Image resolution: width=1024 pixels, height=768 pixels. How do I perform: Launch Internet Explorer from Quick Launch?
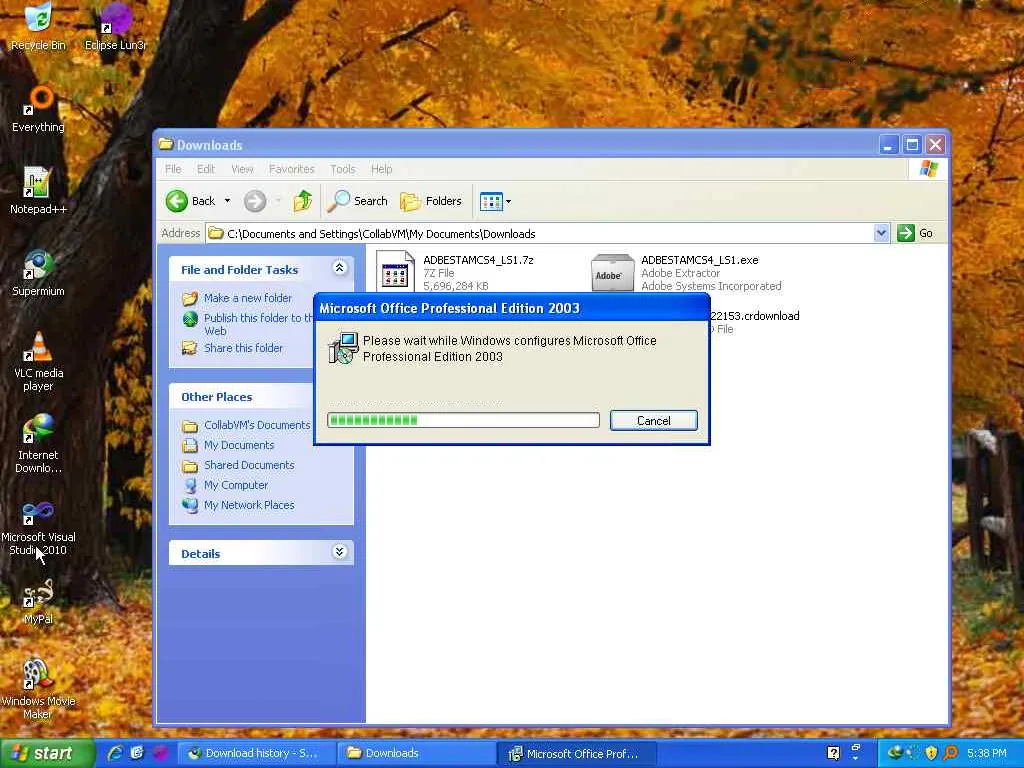coord(115,753)
